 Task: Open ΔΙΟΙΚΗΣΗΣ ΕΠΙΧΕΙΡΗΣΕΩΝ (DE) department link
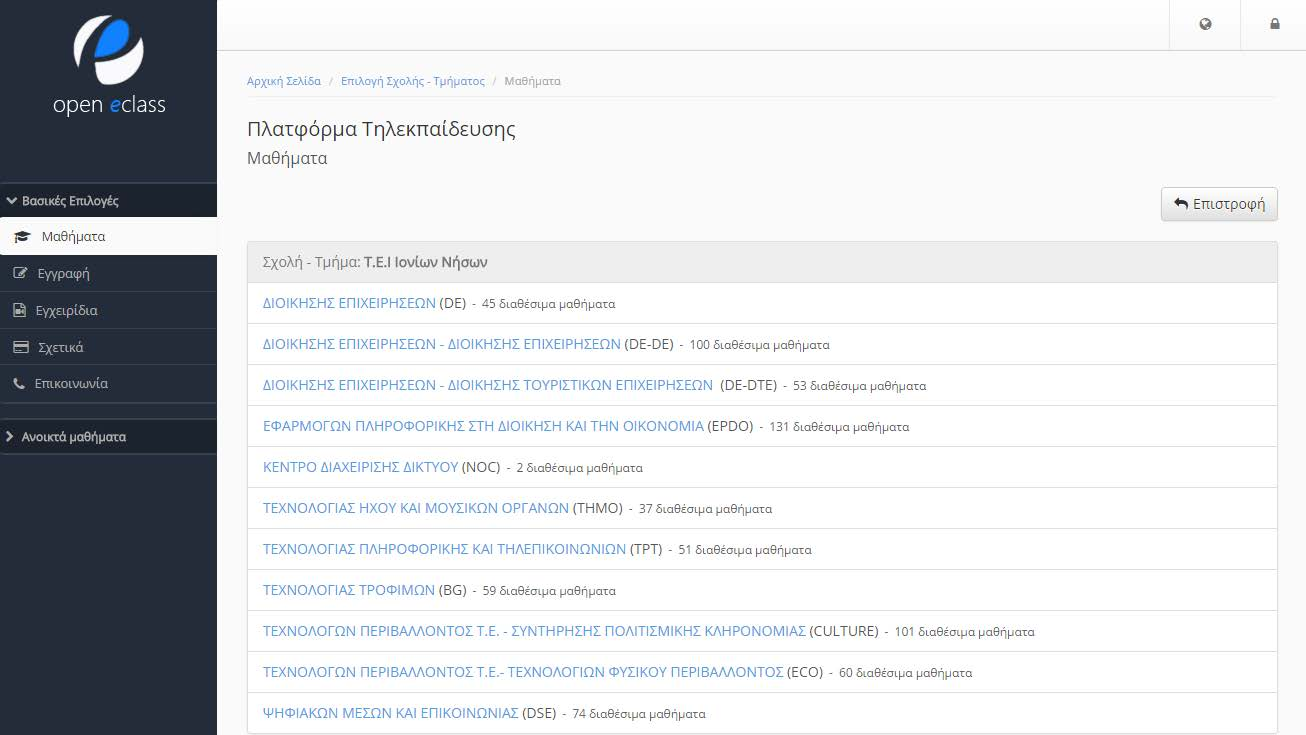[x=349, y=303]
